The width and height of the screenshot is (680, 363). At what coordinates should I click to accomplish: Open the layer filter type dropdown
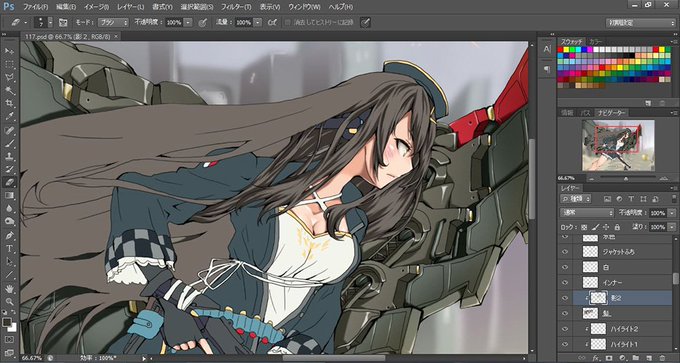tap(576, 199)
